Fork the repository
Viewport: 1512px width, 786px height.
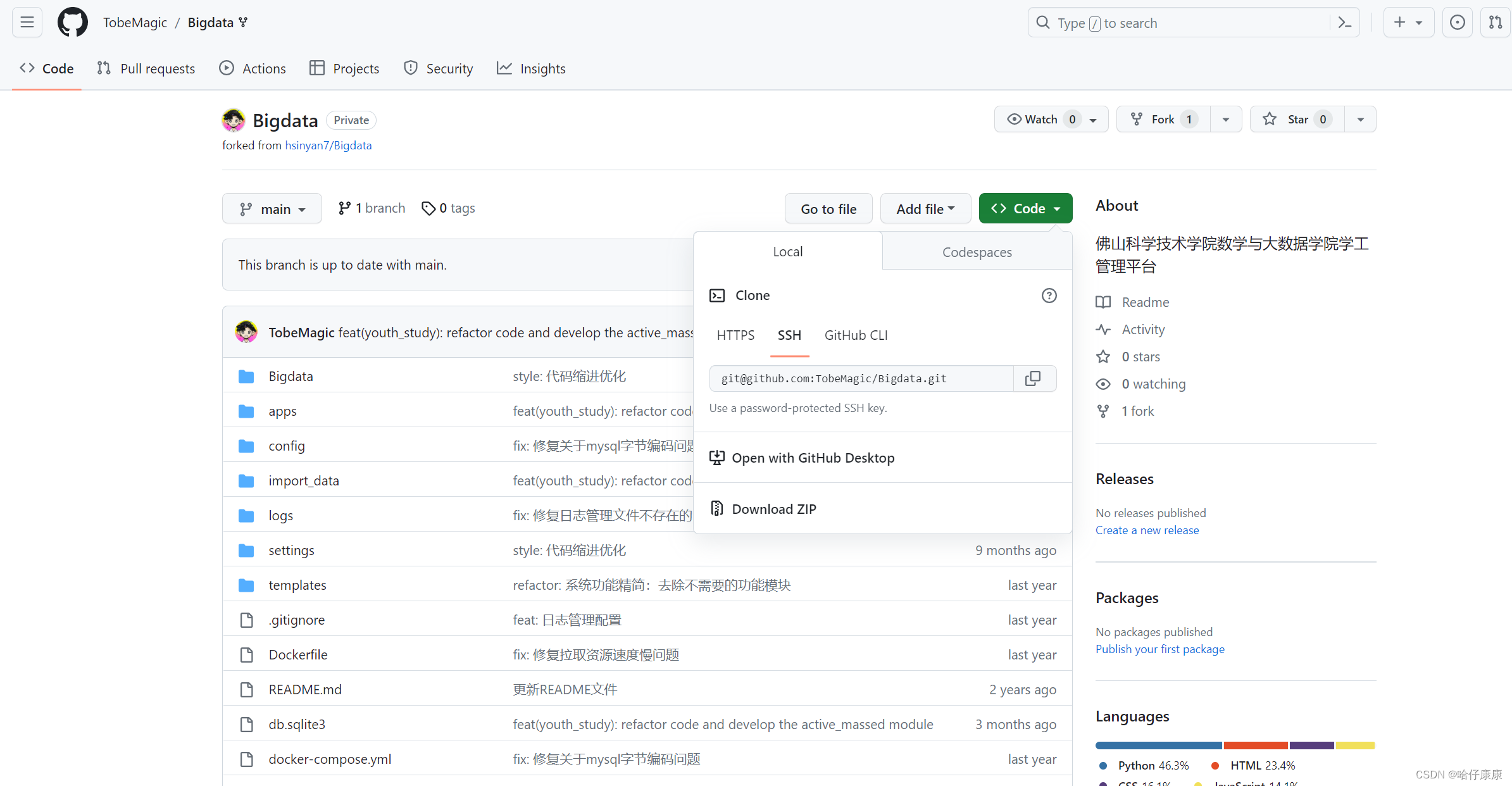coord(1163,119)
